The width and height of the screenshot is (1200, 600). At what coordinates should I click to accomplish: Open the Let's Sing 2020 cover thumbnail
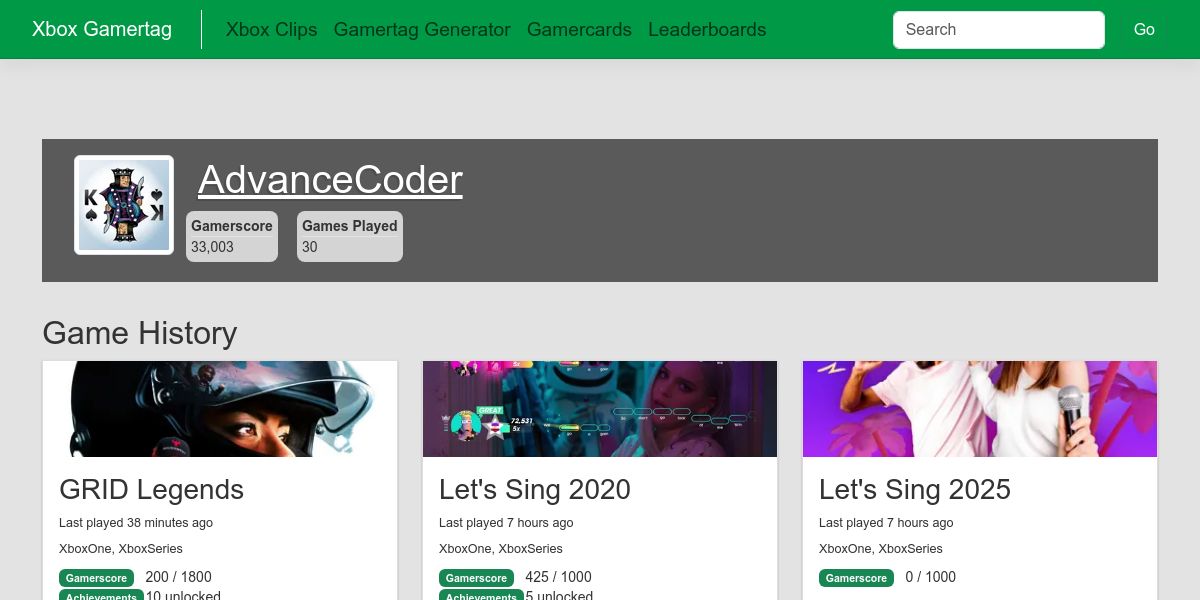click(600, 409)
